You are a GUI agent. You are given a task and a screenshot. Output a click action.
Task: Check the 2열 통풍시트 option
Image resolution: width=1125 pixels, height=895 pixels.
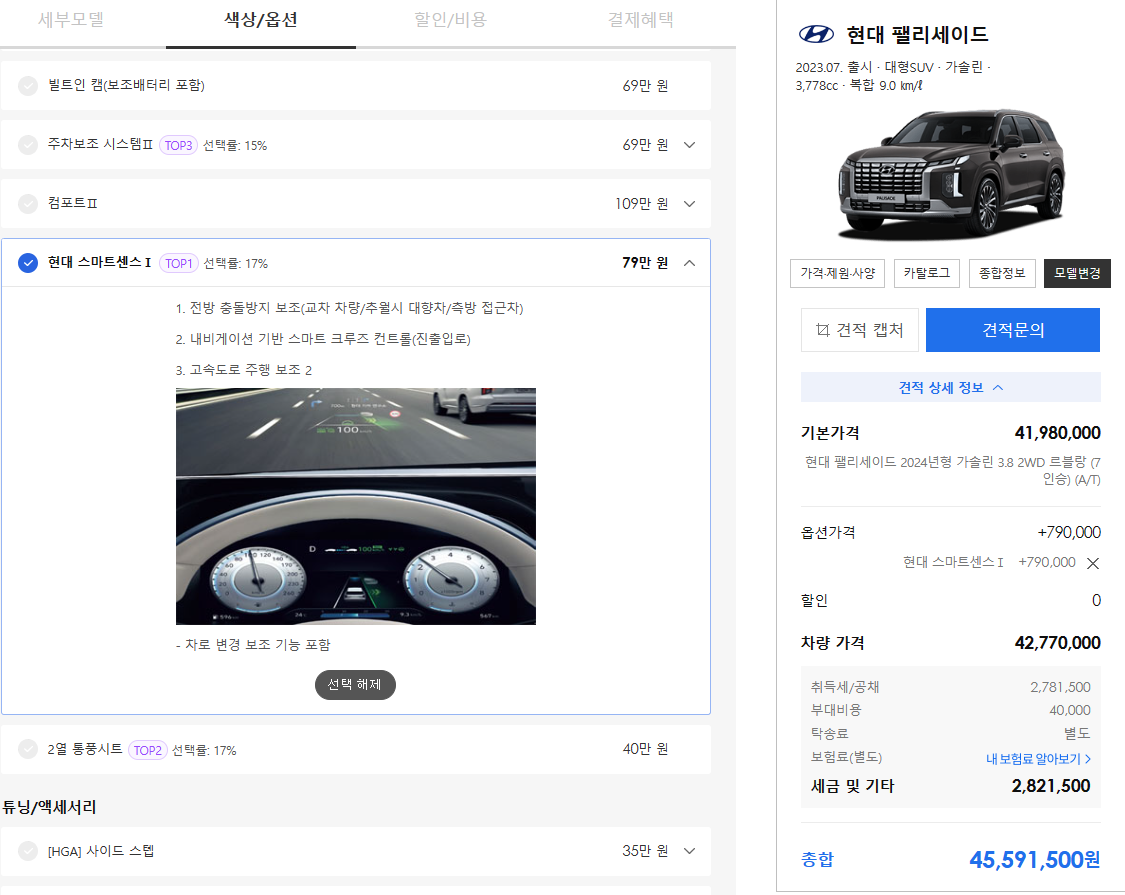point(28,749)
